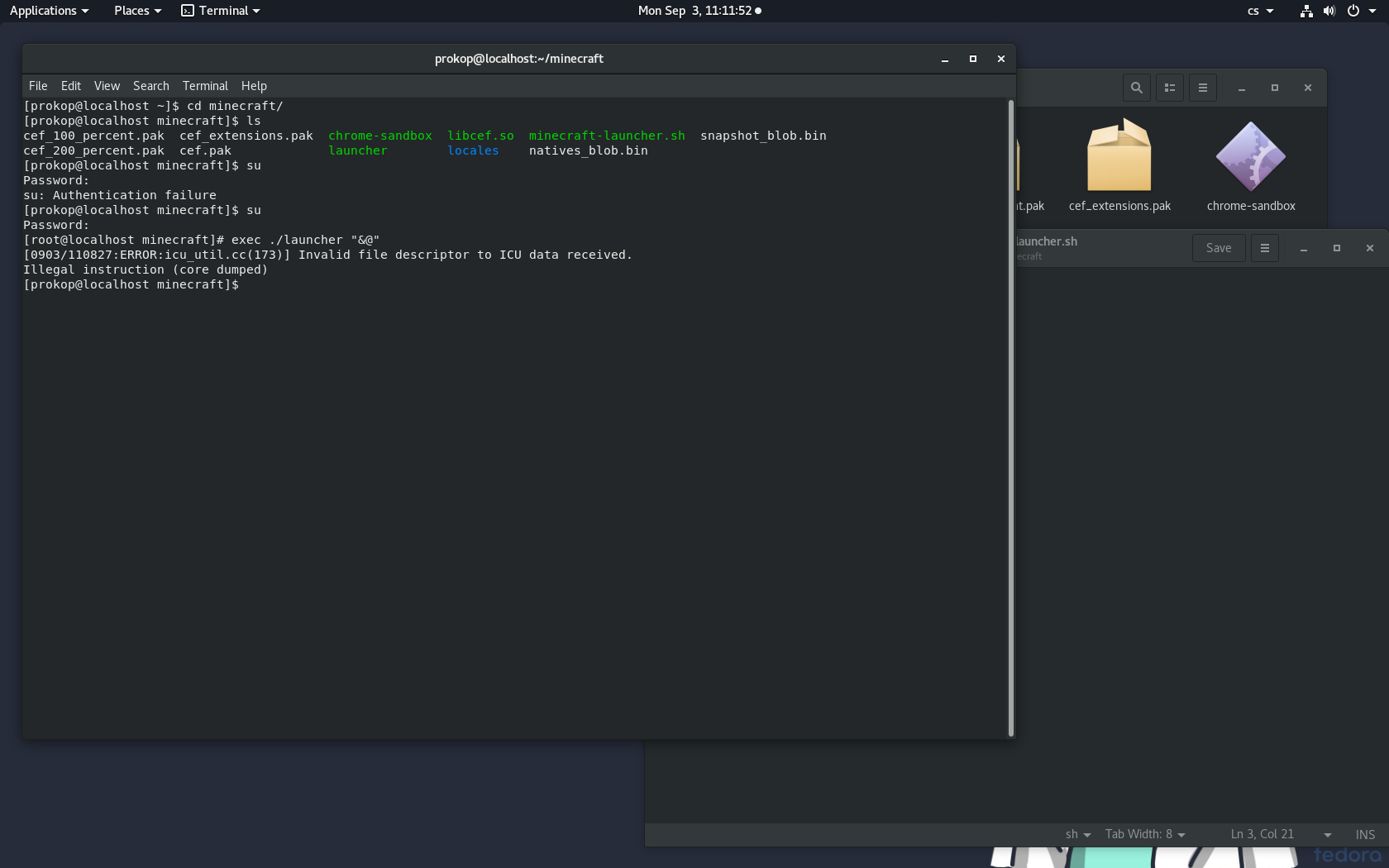This screenshot has height=868, width=1389.
Task: Select the chrome-sandbox file icon
Action: 1250,157
